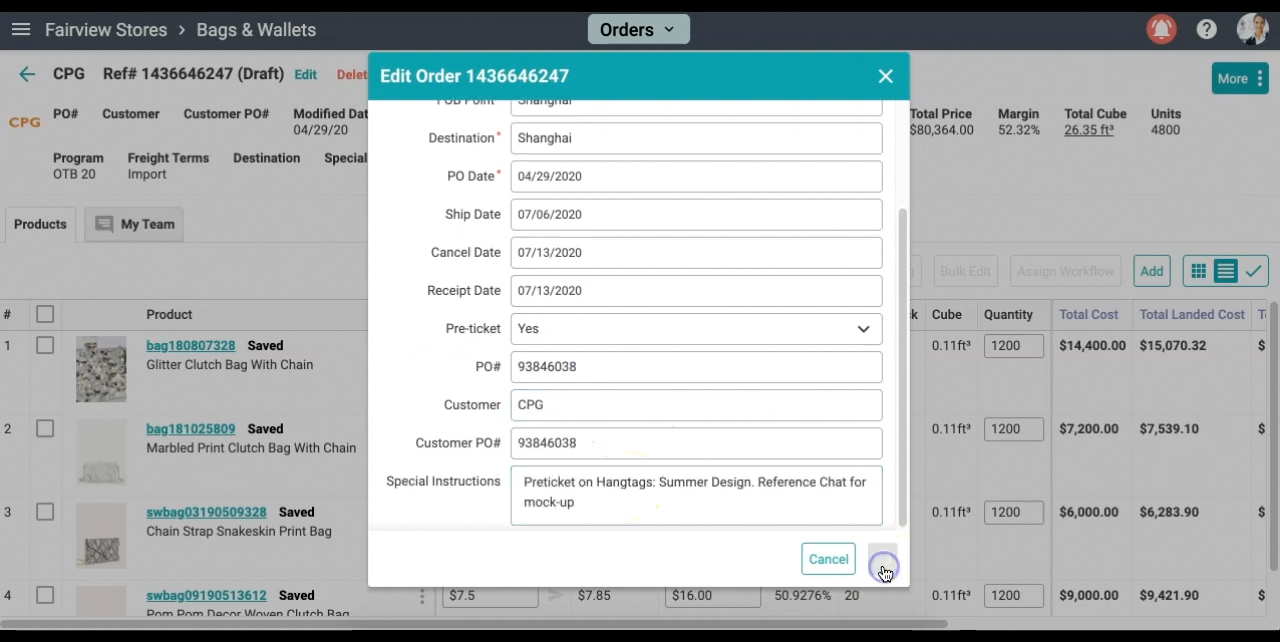Go back using the left arrow

[x=27, y=74]
